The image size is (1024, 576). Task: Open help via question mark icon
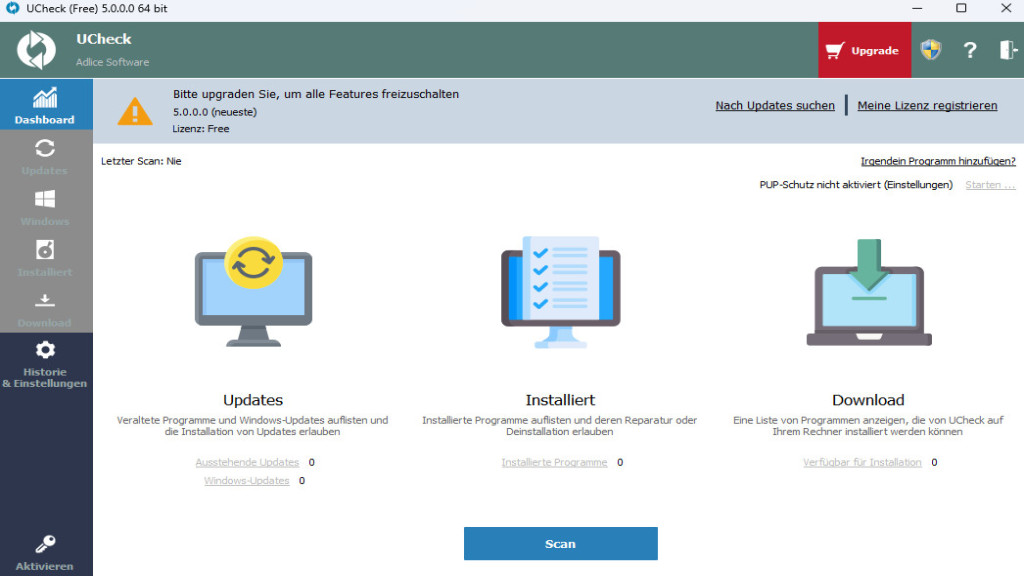[969, 50]
